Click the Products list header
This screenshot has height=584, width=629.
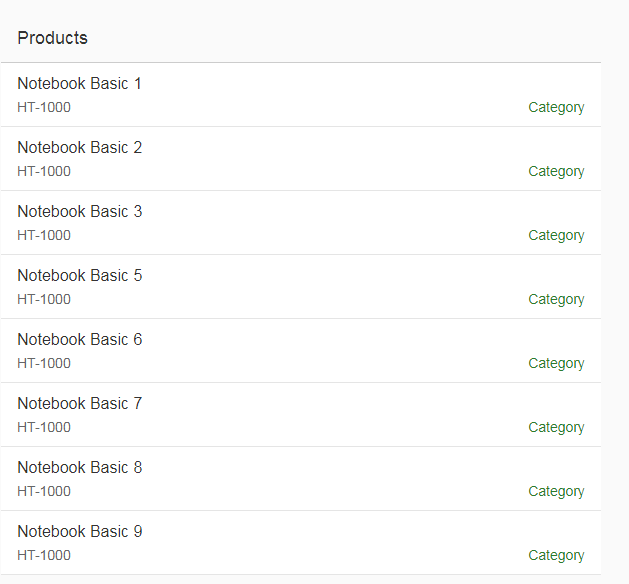point(53,38)
